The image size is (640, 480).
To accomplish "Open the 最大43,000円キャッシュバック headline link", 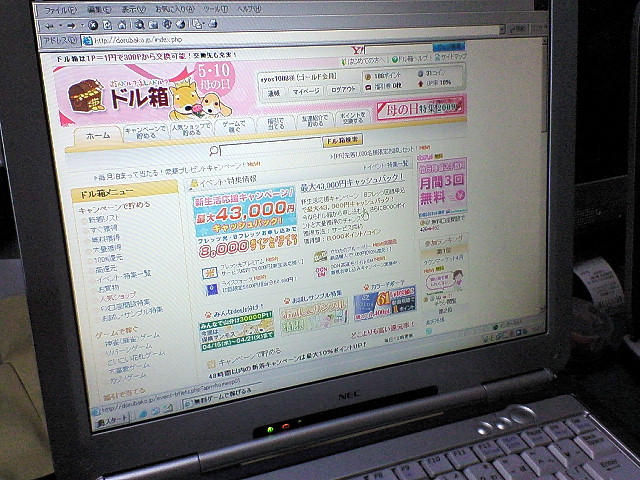I will [352, 182].
